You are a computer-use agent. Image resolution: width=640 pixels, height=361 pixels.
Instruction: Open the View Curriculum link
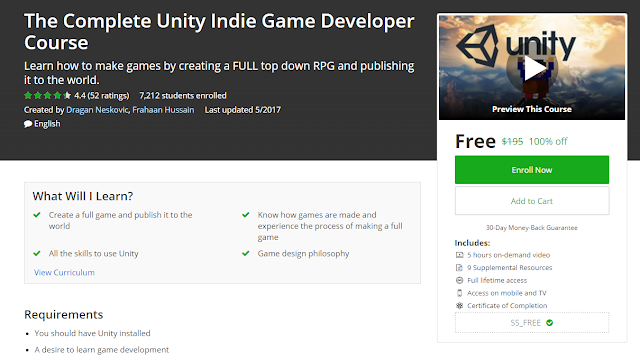(64, 272)
